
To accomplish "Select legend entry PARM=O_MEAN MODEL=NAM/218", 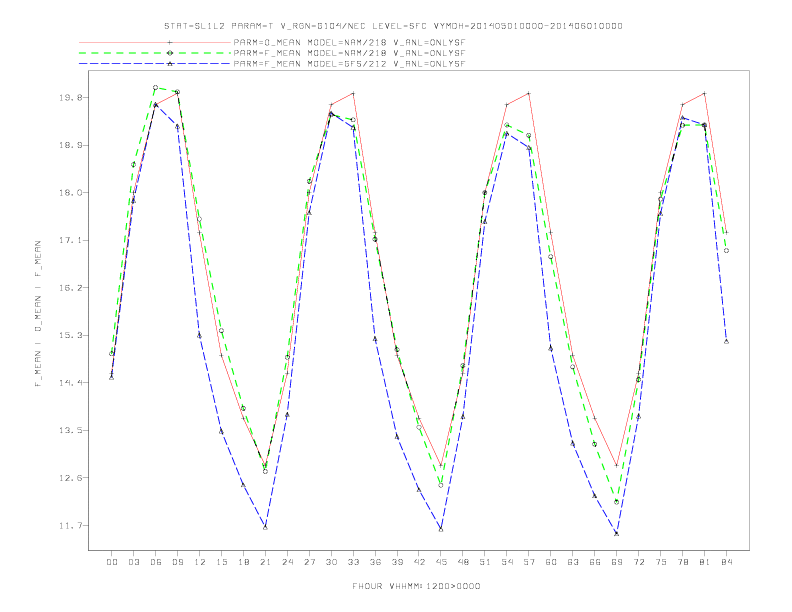I will [x=349, y=42].
